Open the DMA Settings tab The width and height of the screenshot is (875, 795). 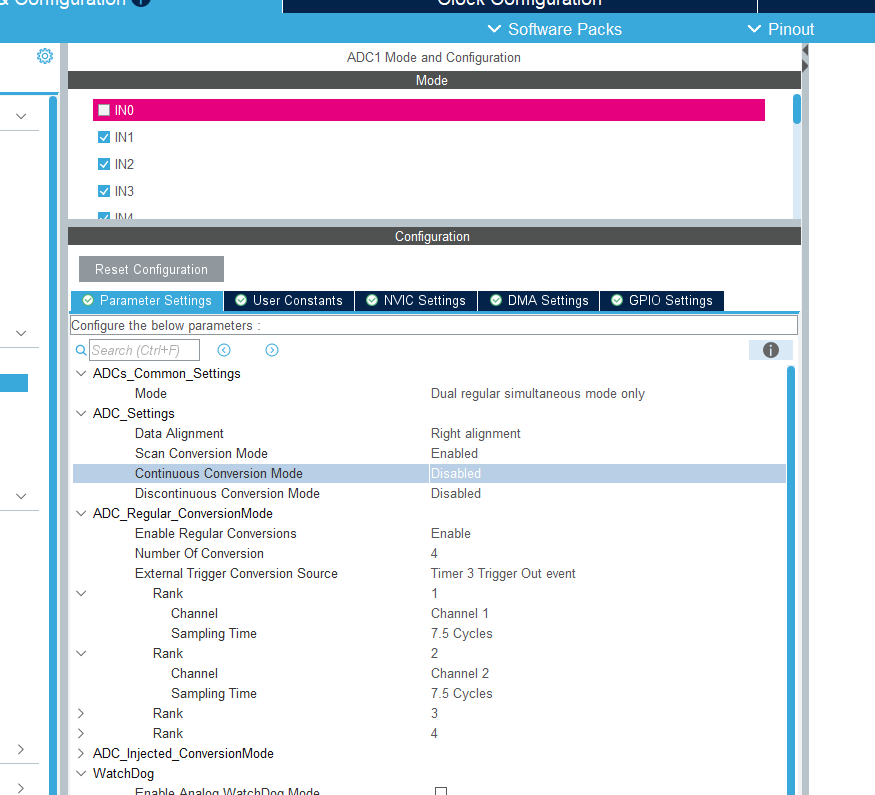pos(538,300)
